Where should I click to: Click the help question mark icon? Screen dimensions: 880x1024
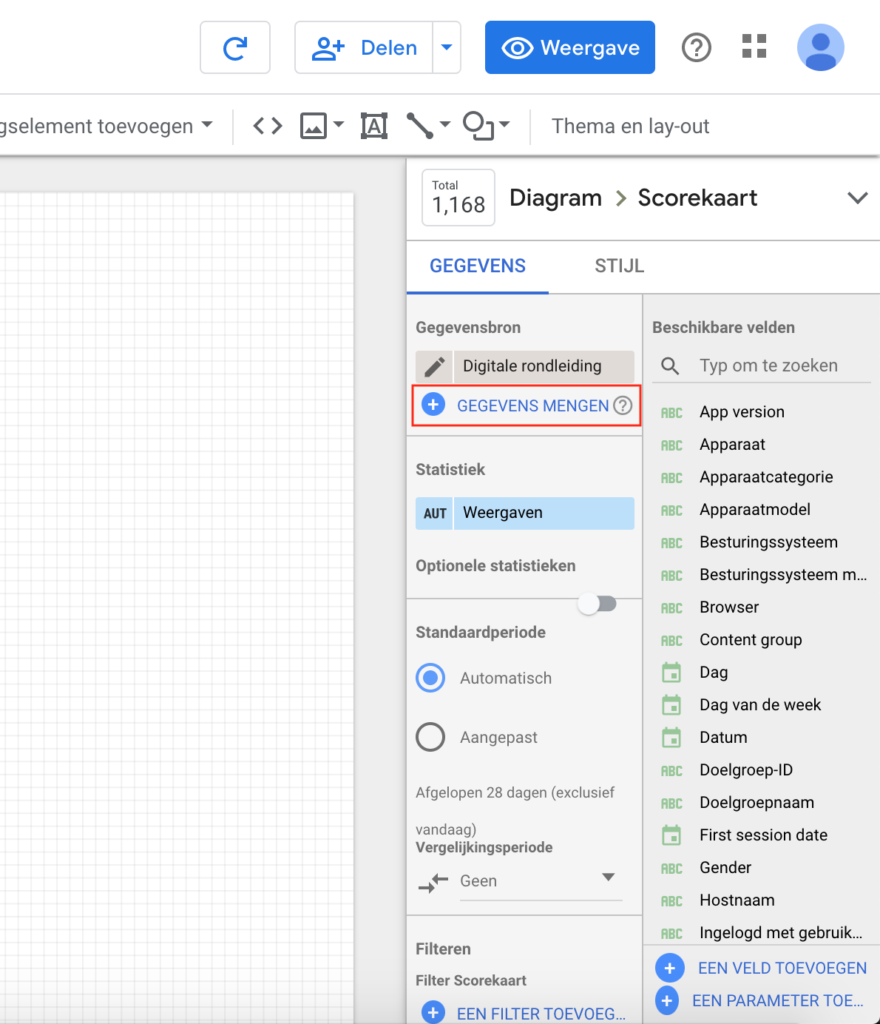coord(696,47)
